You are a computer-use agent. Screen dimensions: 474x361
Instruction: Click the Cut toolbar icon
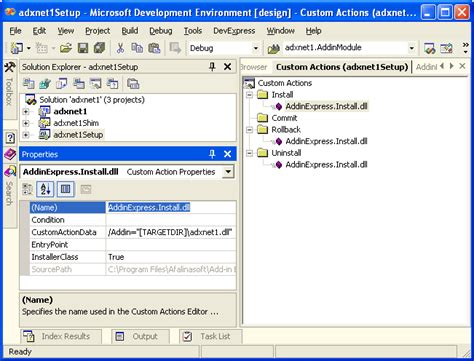point(120,48)
